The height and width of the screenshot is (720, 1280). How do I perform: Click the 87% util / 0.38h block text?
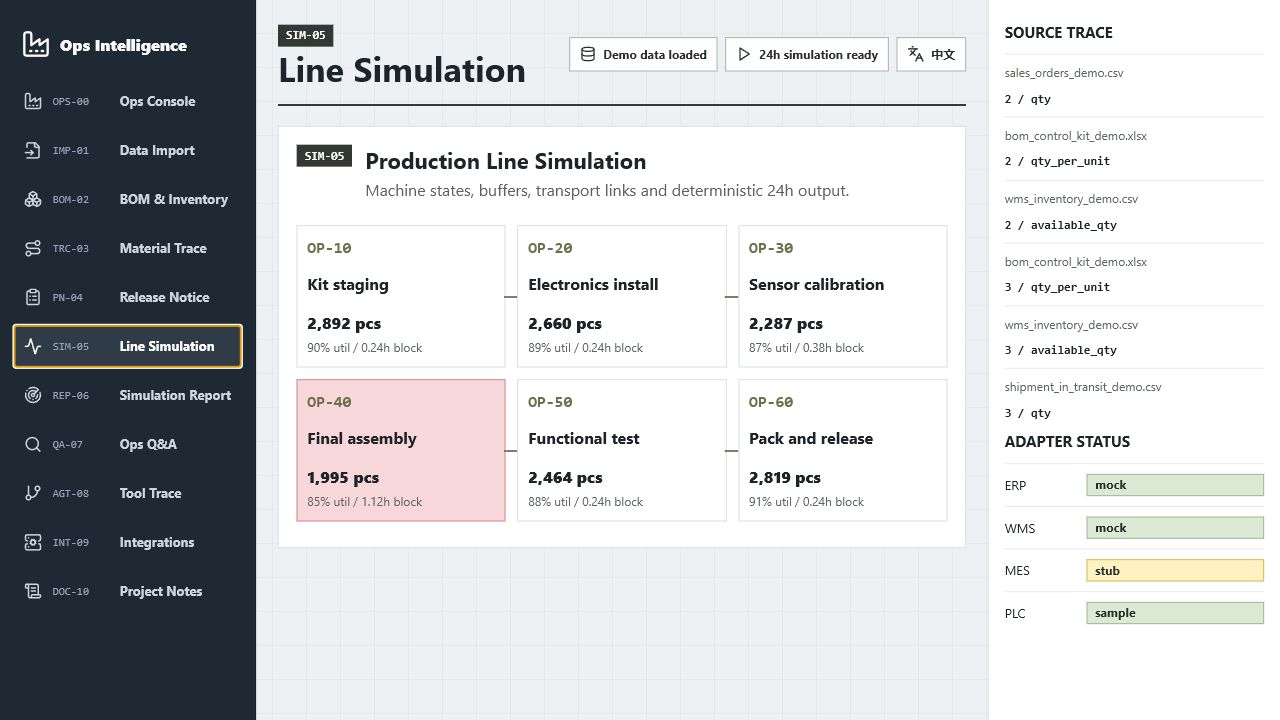806,348
